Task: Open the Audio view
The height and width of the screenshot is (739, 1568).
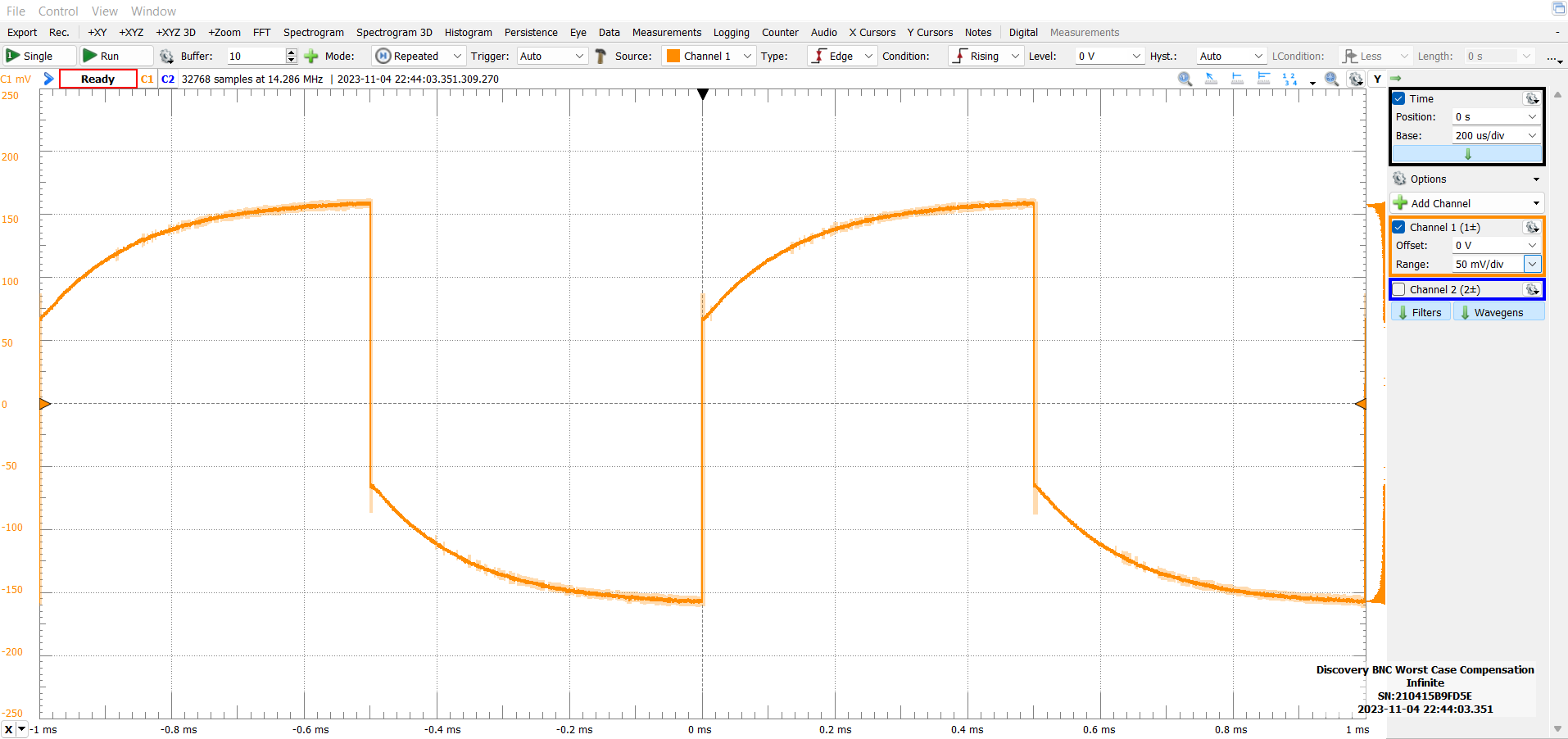Action: [824, 33]
